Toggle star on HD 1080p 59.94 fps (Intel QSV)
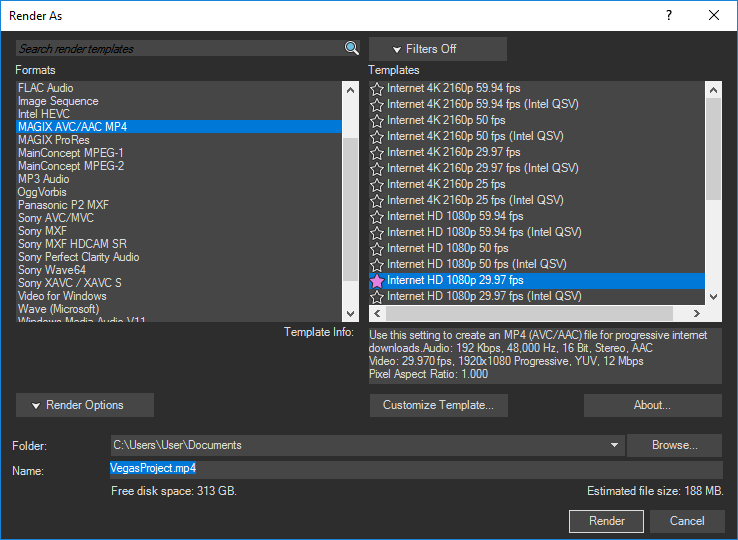Viewport: 738px width, 540px height. tap(377, 233)
